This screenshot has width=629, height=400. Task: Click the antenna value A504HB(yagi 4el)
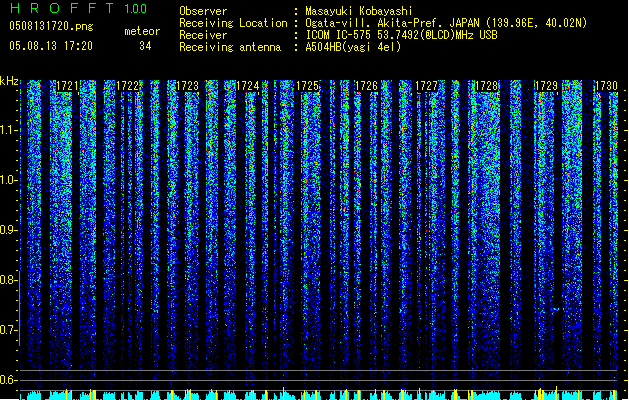pyautogui.click(x=353, y=47)
